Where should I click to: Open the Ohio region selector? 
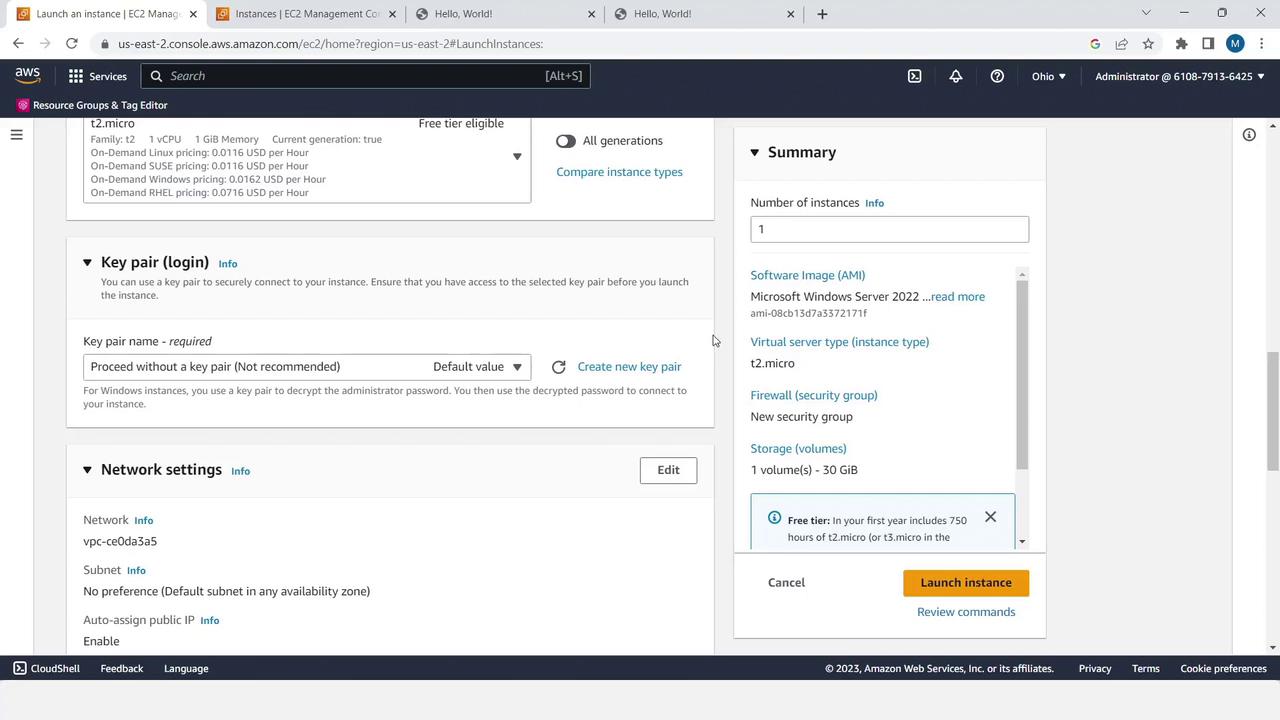click(1049, 76)
